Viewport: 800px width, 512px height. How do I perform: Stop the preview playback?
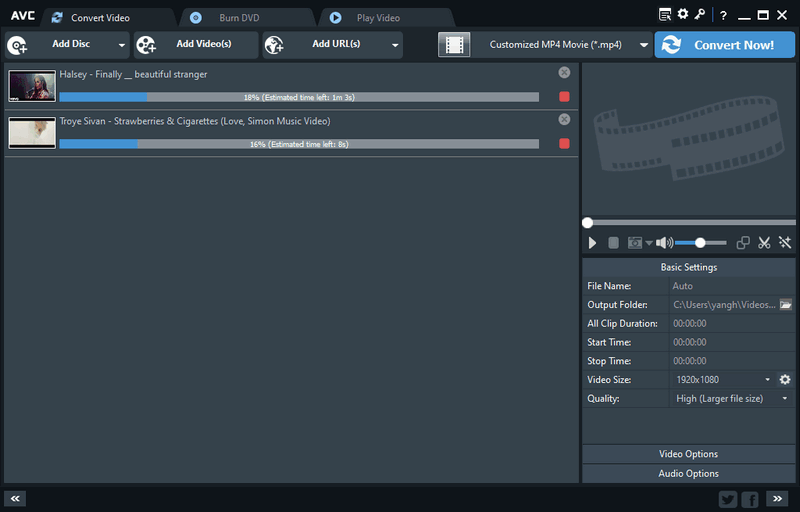[x=613, y=243]
